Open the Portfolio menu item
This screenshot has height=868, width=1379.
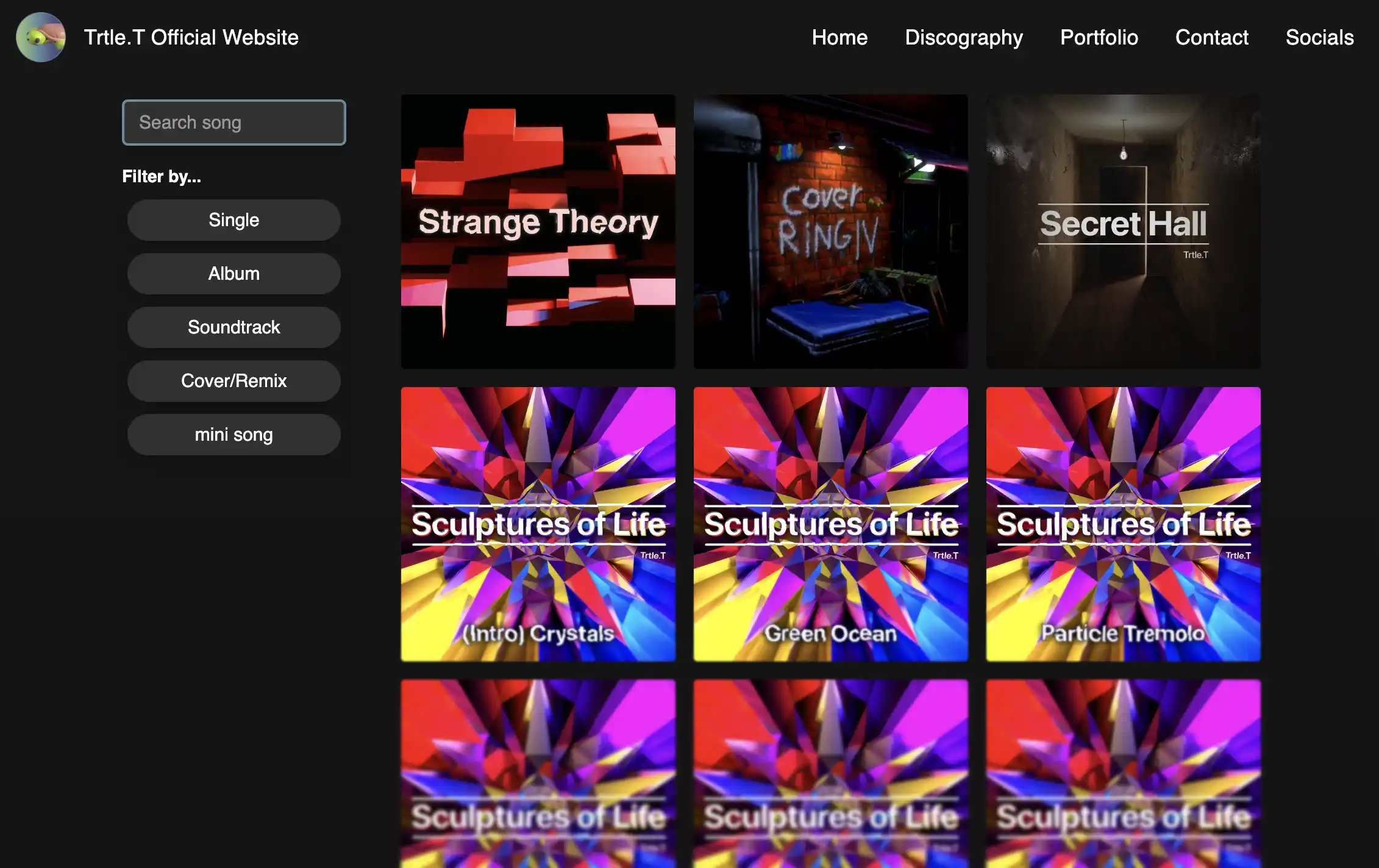click(x=1099, y=37)
